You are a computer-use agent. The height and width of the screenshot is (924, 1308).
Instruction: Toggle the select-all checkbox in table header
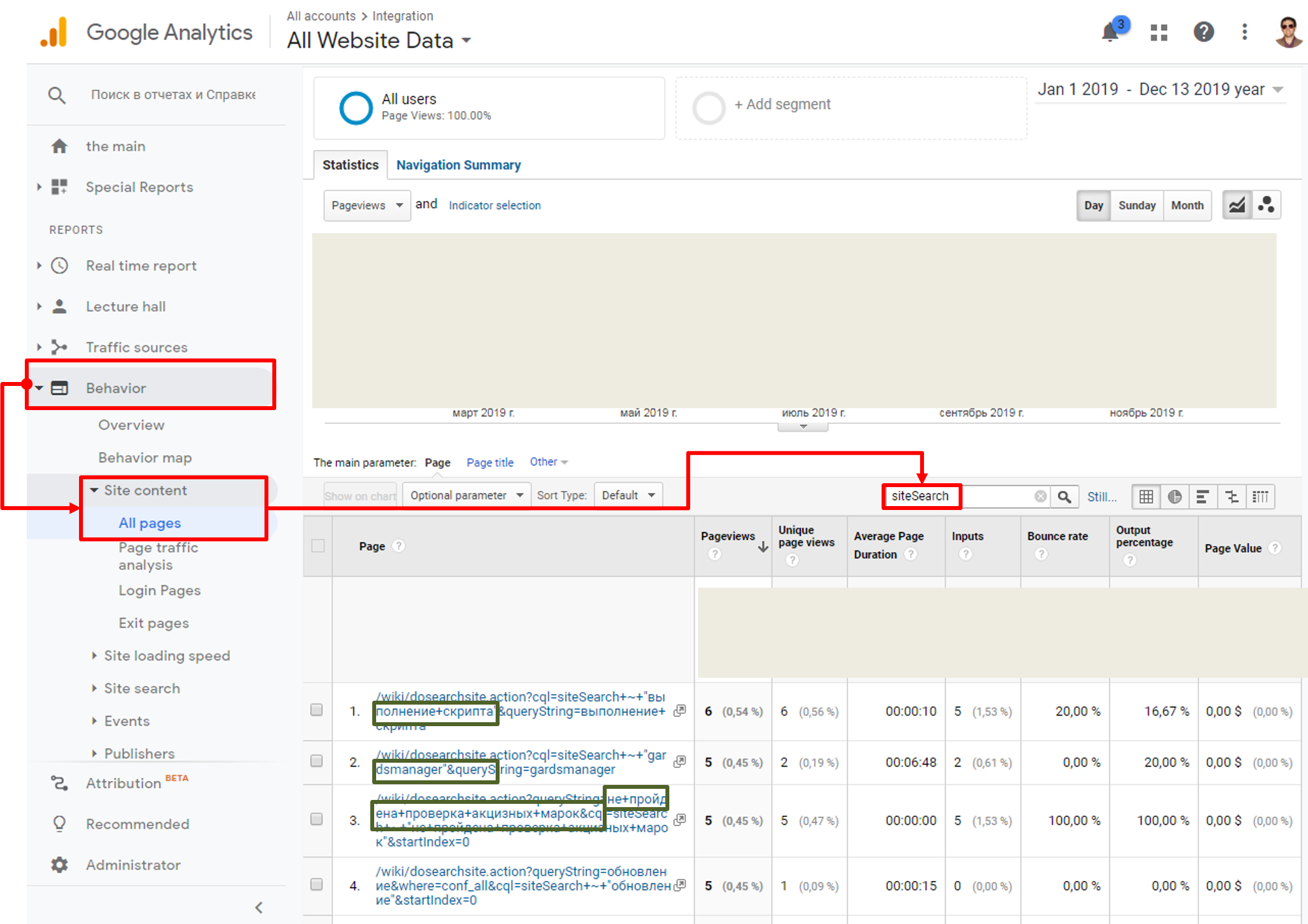[318, 546]
